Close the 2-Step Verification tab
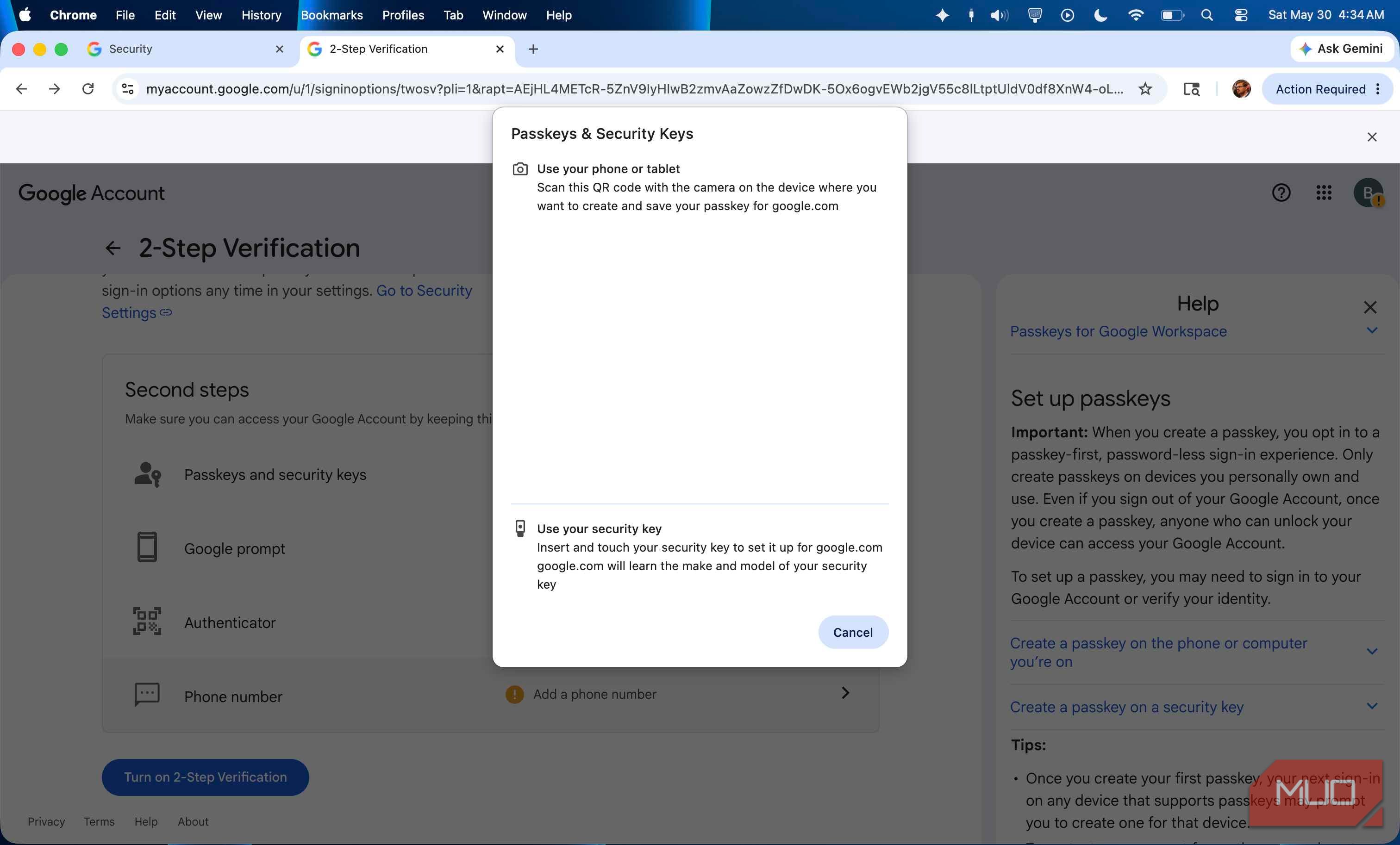The image size is (1400, 845). point(500,50)
